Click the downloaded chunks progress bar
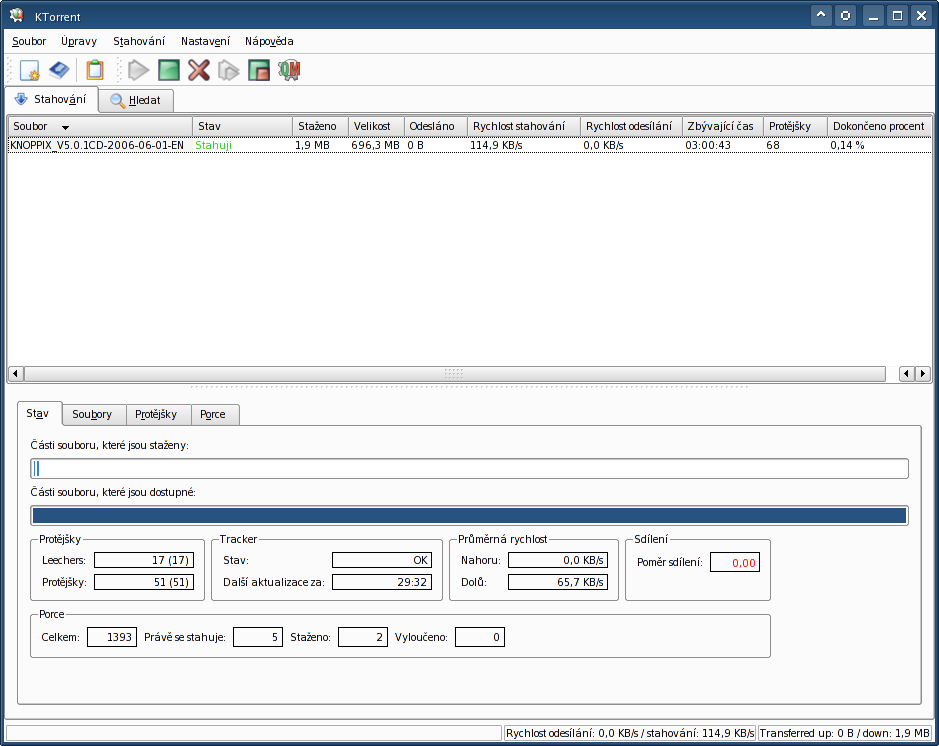Image resolution: width=939 pixels, height=746 pixels. point(470,468)
